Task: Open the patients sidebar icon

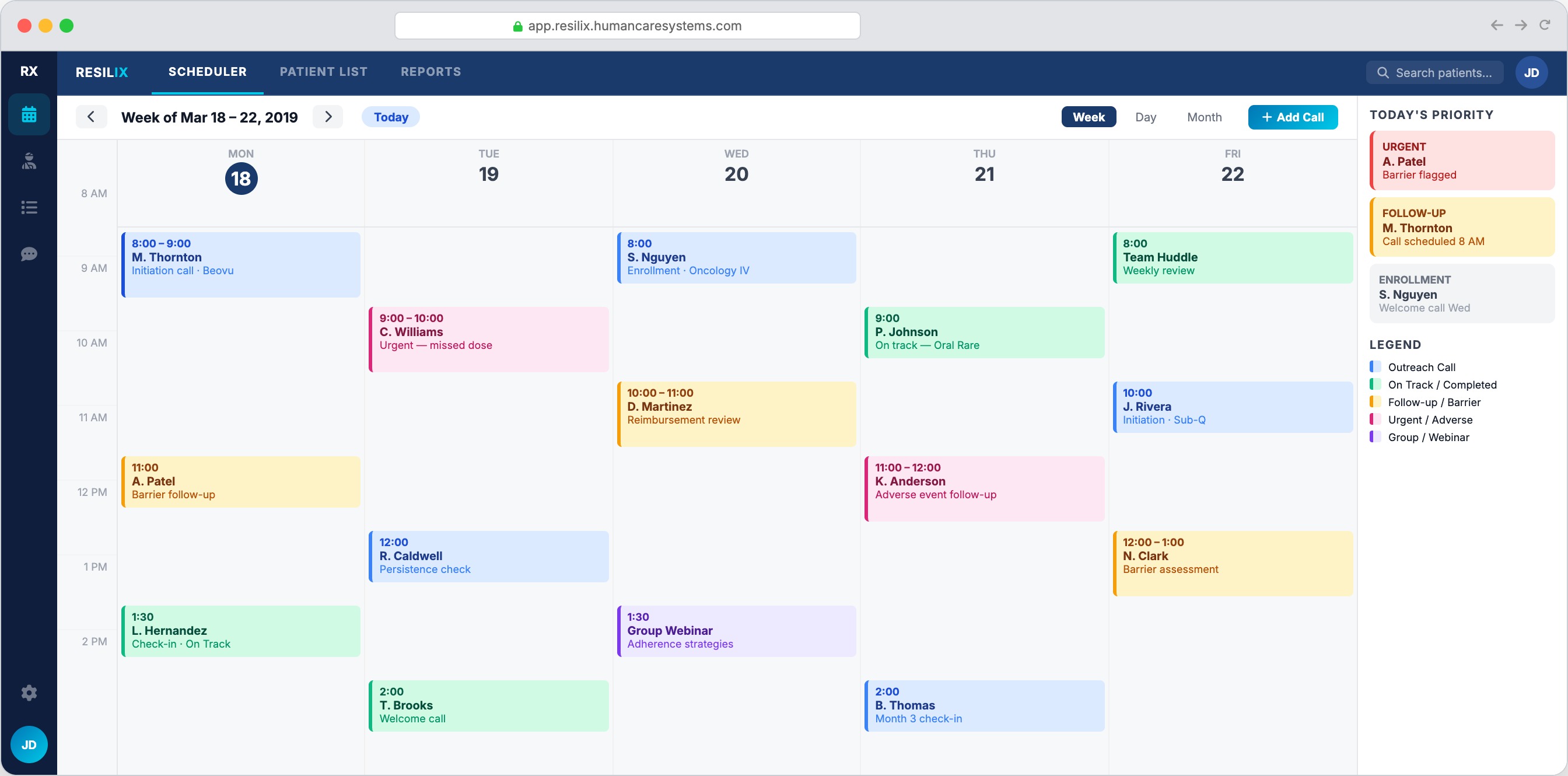Action: pos(29,161)
